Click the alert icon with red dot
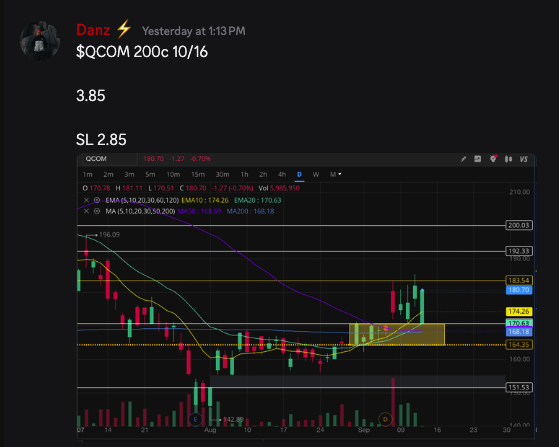Viewport: 559px width, 447px height. click(493, 159)
